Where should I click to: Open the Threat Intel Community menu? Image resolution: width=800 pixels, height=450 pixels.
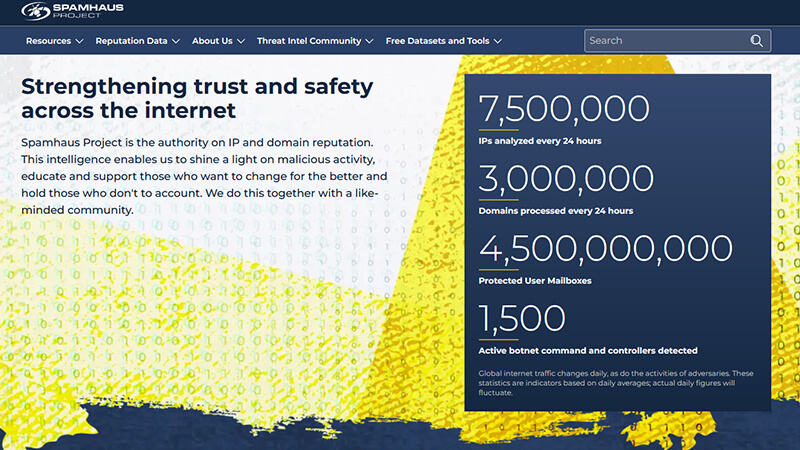pos(309,41)
